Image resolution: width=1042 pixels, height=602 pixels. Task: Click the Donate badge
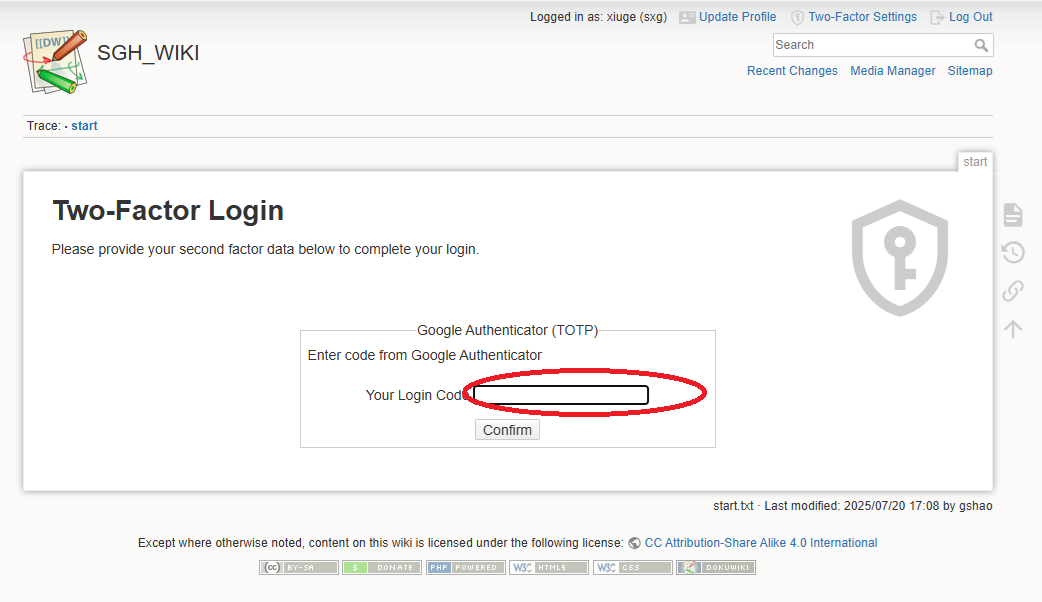[382, 567]
